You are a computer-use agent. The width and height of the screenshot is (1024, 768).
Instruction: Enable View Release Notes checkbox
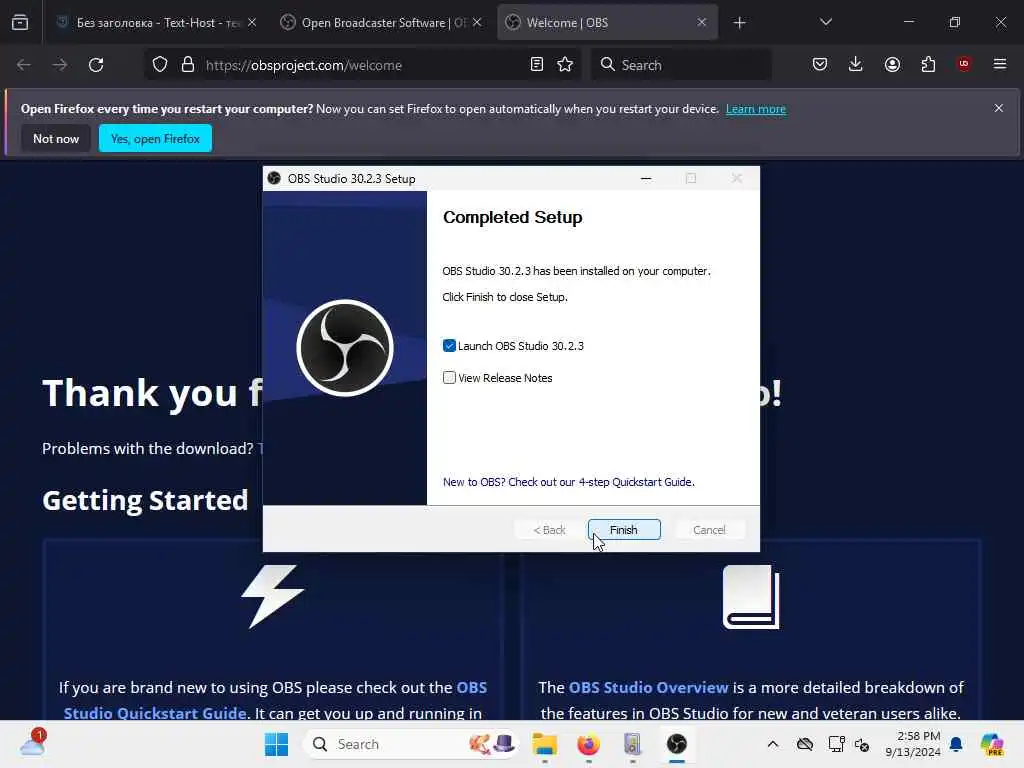(x=449, y=377)
